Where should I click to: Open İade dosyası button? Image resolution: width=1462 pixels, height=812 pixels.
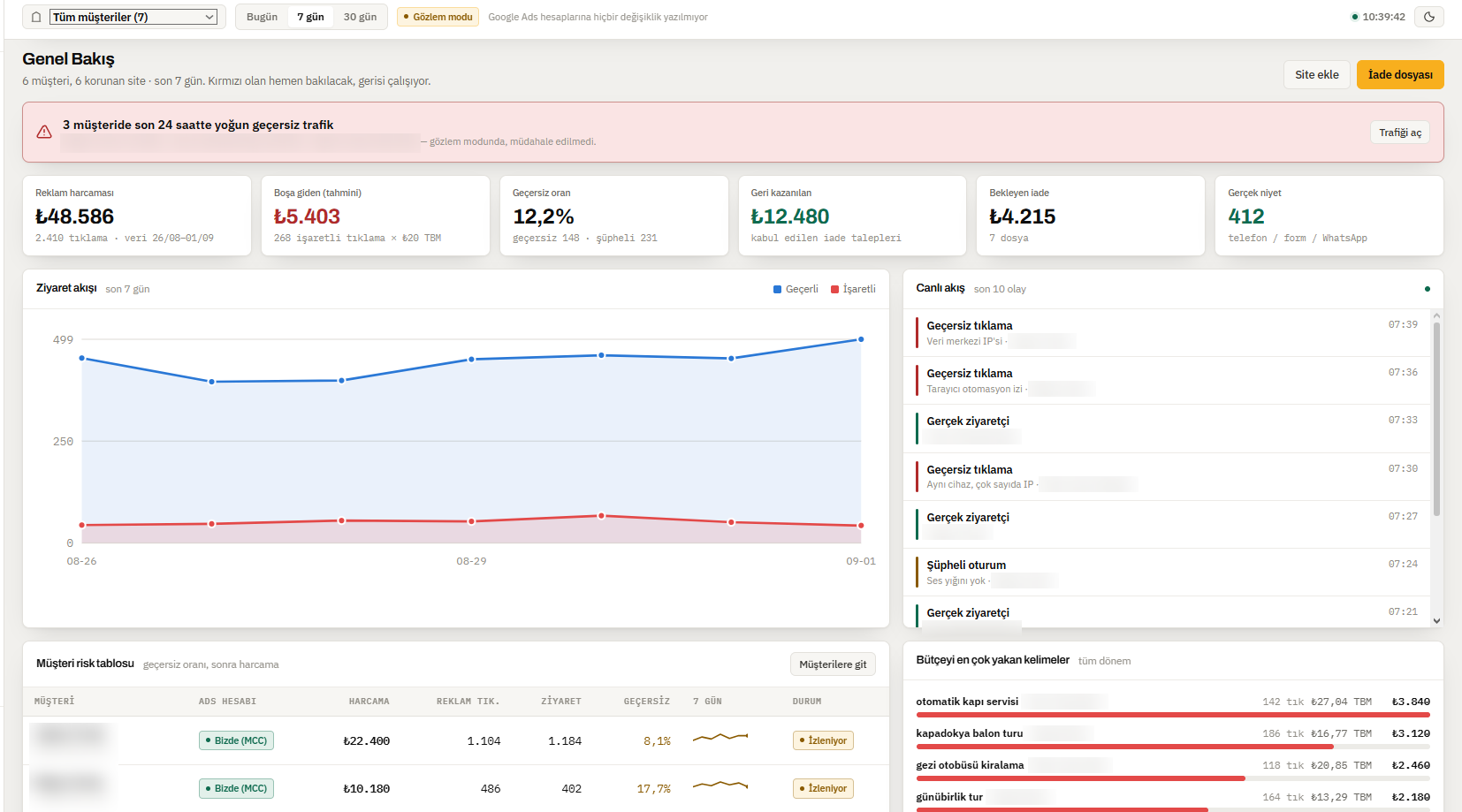coord(1400,75)
